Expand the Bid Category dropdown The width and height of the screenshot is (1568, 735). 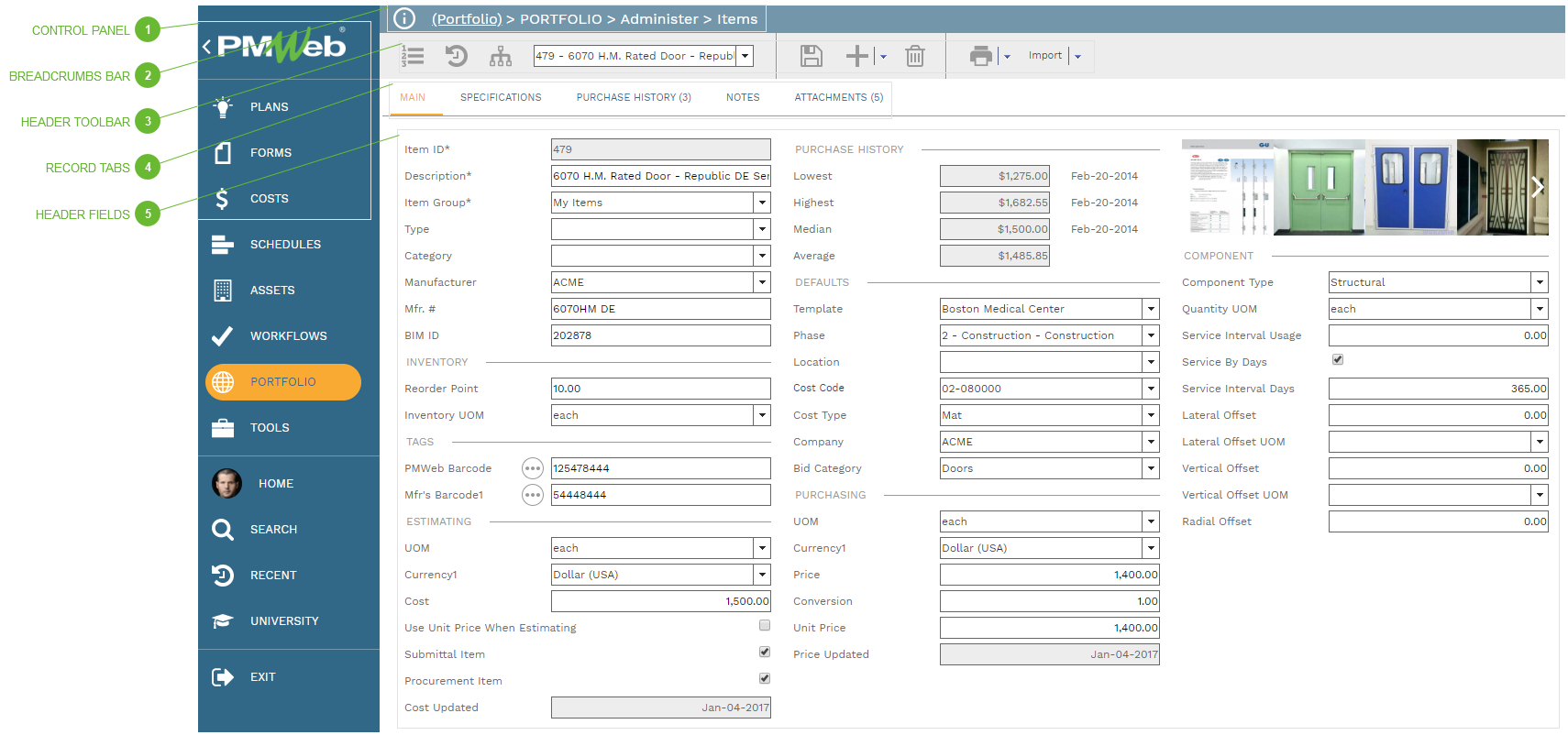click(1151, 468)
